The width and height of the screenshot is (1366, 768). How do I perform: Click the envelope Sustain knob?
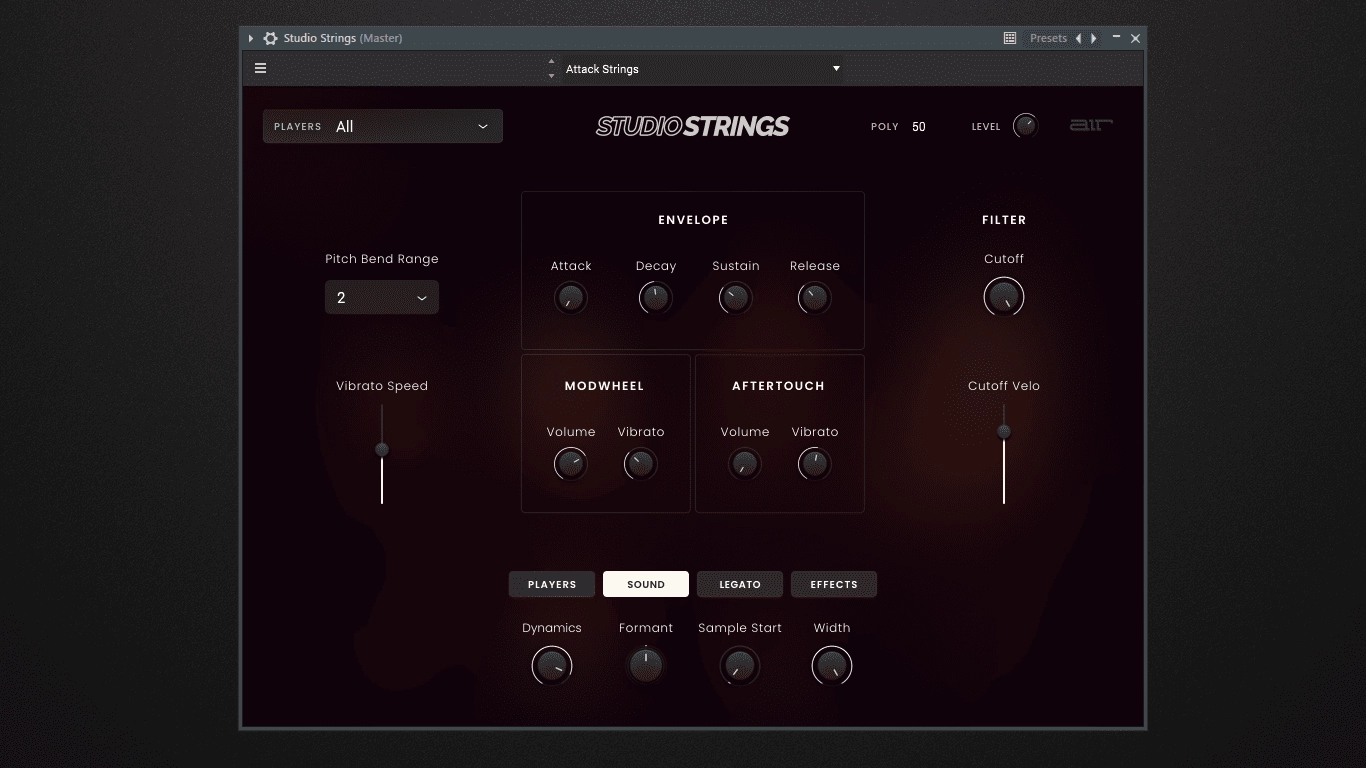[735, 298]
